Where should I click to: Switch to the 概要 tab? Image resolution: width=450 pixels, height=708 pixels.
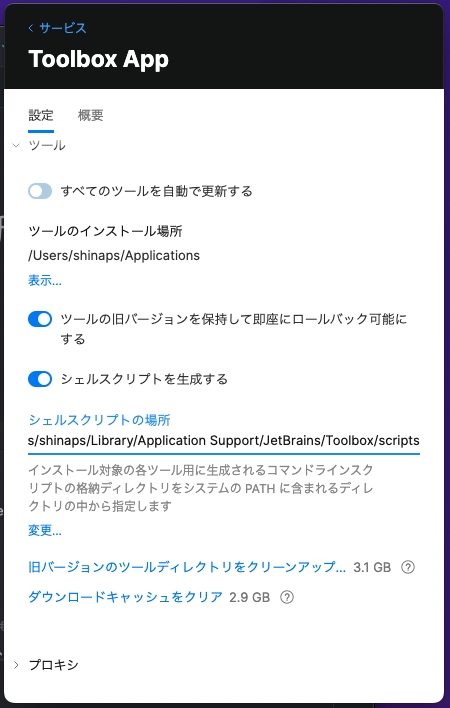(90, 116)
